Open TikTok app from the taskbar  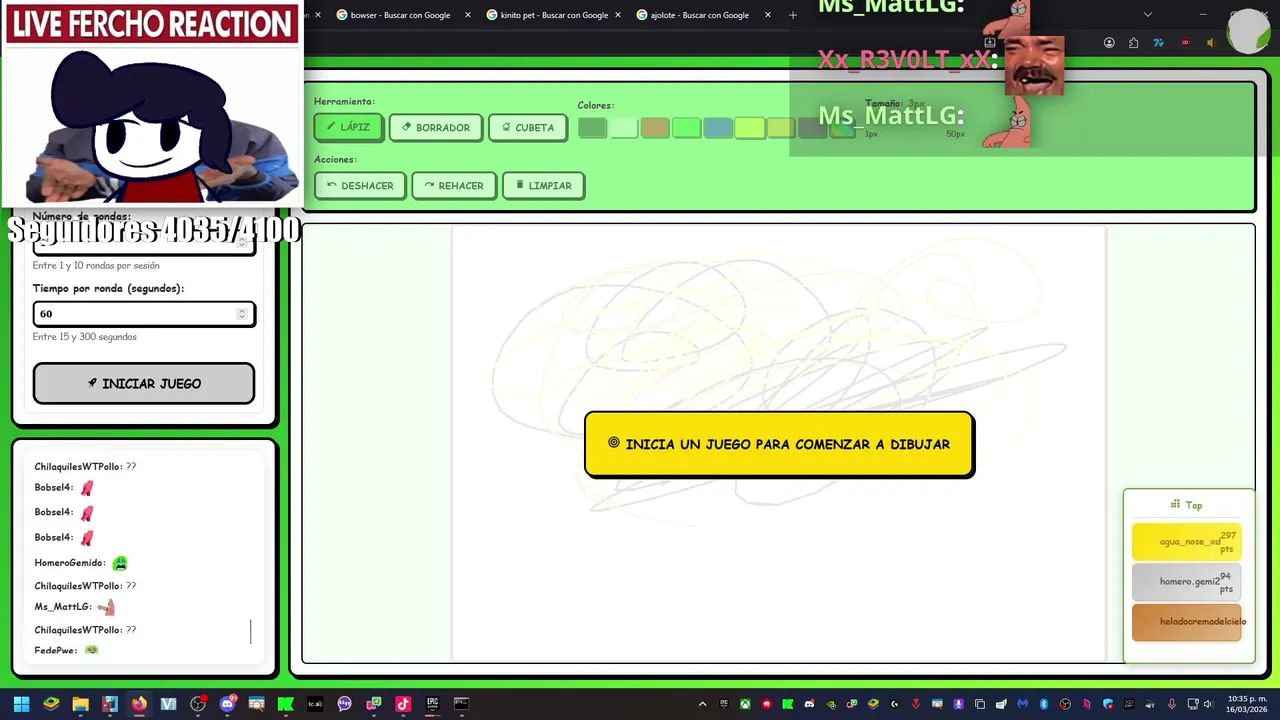[403, 704]
